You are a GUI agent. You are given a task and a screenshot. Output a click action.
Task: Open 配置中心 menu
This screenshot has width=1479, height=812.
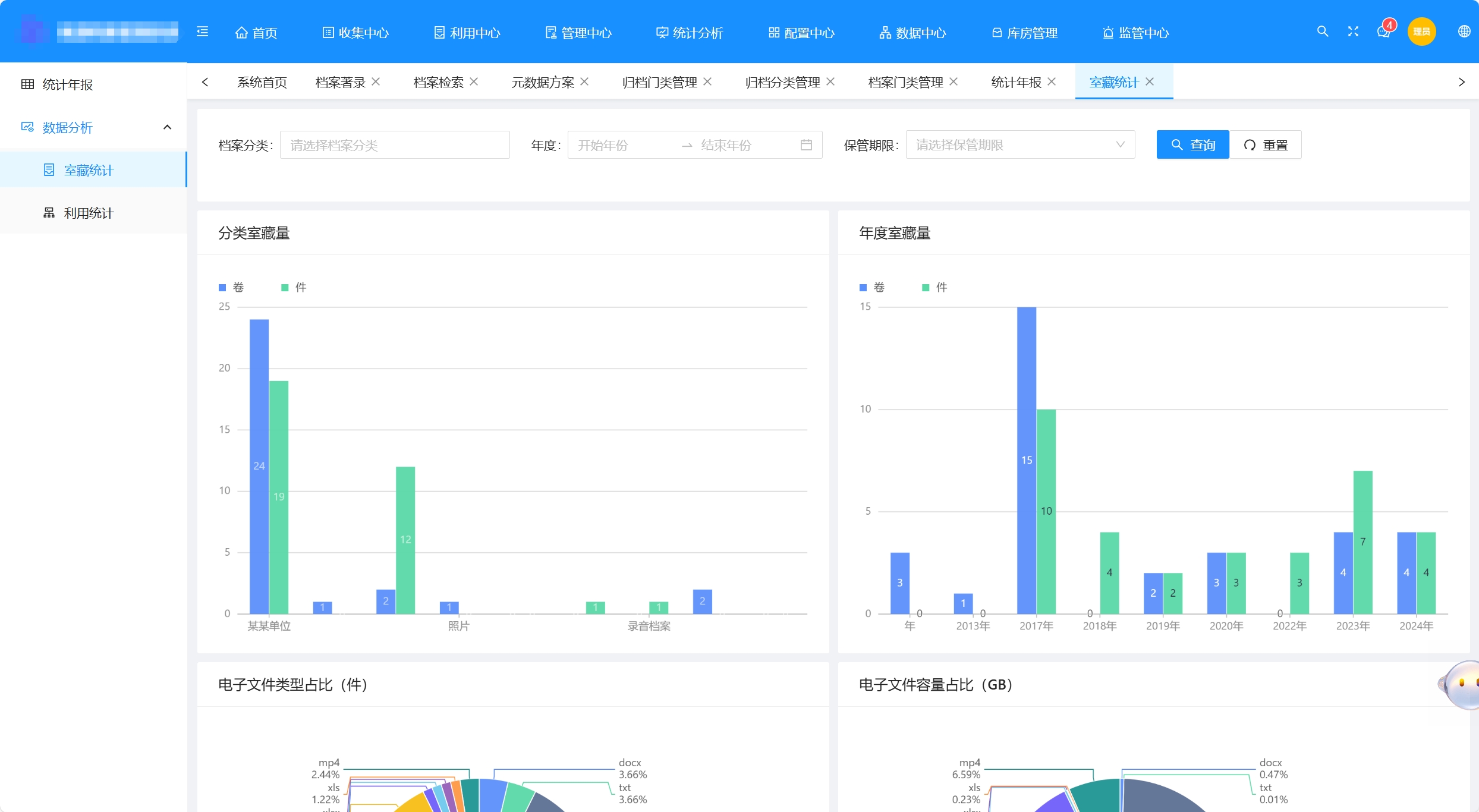tap(801, 33)
